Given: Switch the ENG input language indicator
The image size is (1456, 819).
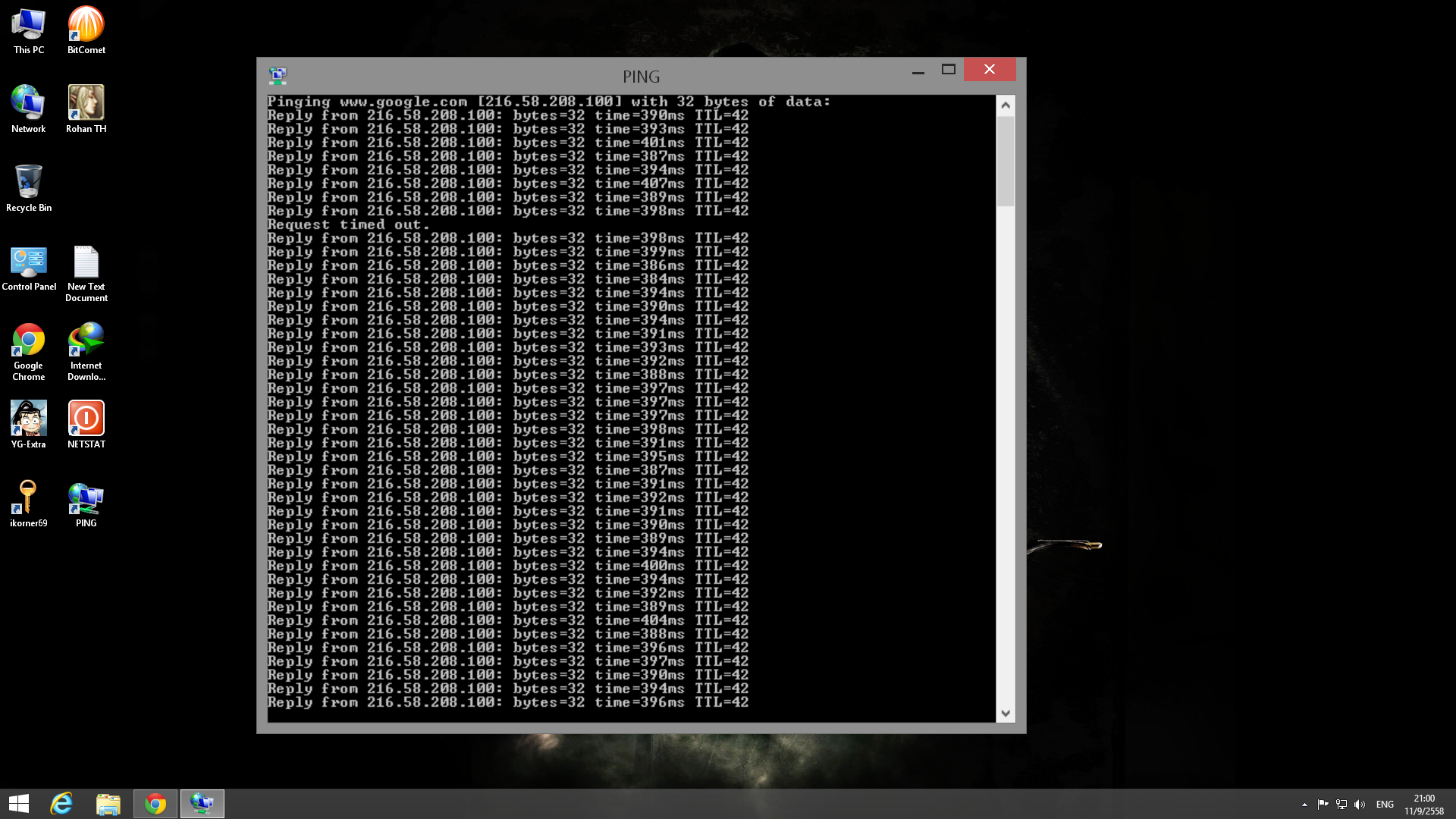Looking at the screenshot, I should [x=1385, y=805].
